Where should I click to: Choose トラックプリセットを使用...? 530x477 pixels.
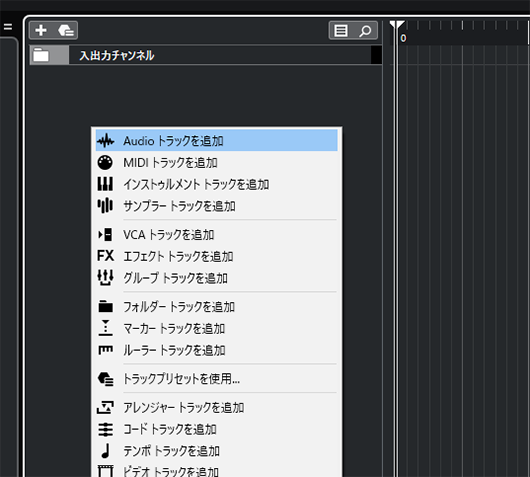[x=216, y=379]
